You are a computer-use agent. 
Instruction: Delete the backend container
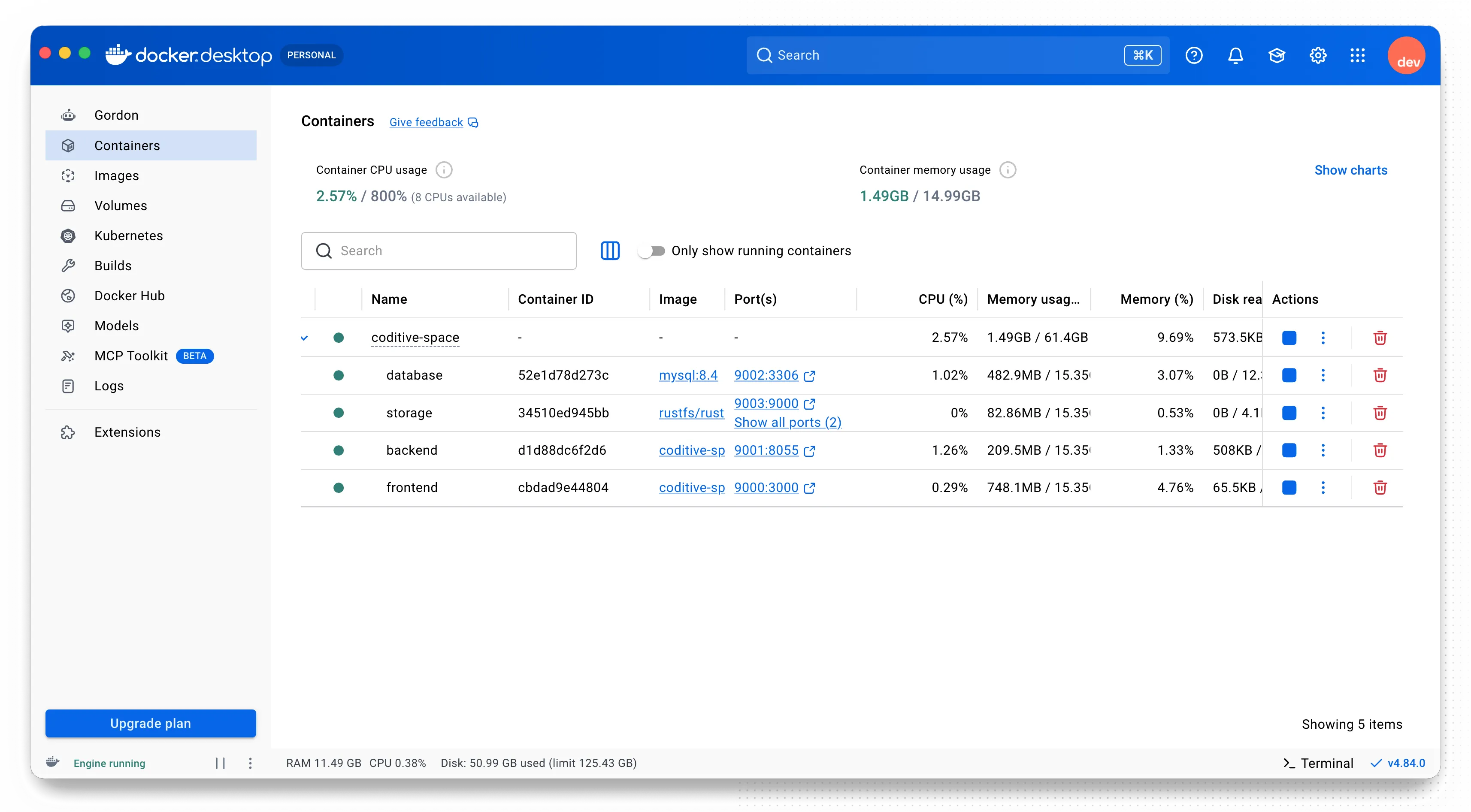[x=1380, y=450]
